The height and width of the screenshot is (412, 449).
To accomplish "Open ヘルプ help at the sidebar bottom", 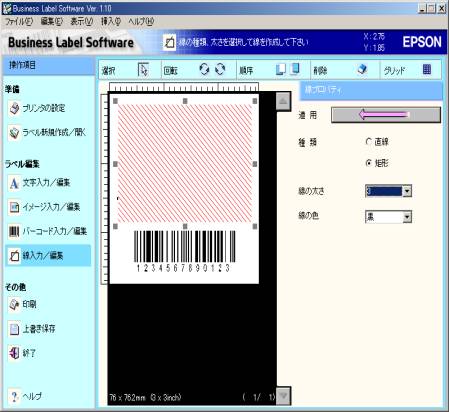I will (26, 396).
